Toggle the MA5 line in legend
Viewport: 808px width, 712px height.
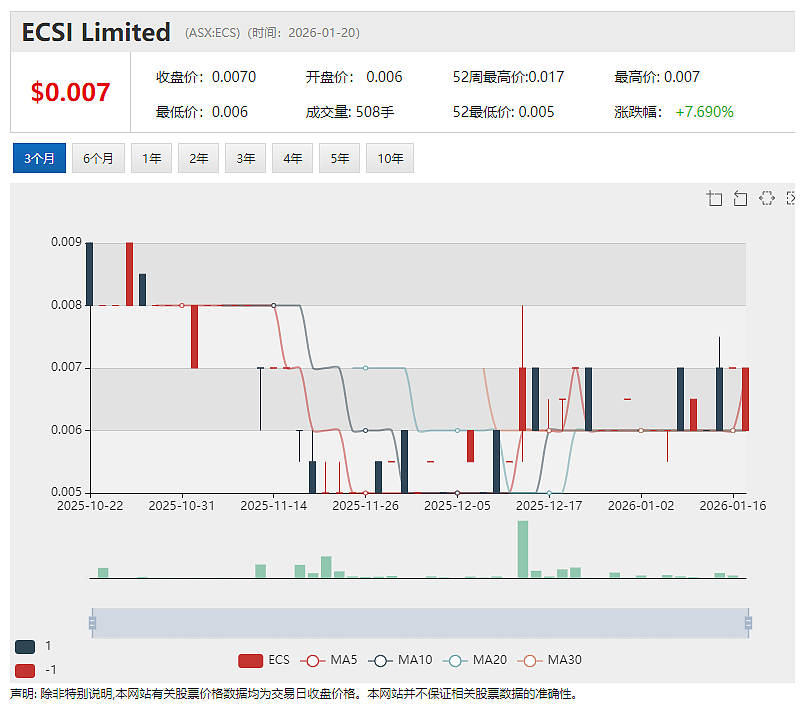pos(328,660)
